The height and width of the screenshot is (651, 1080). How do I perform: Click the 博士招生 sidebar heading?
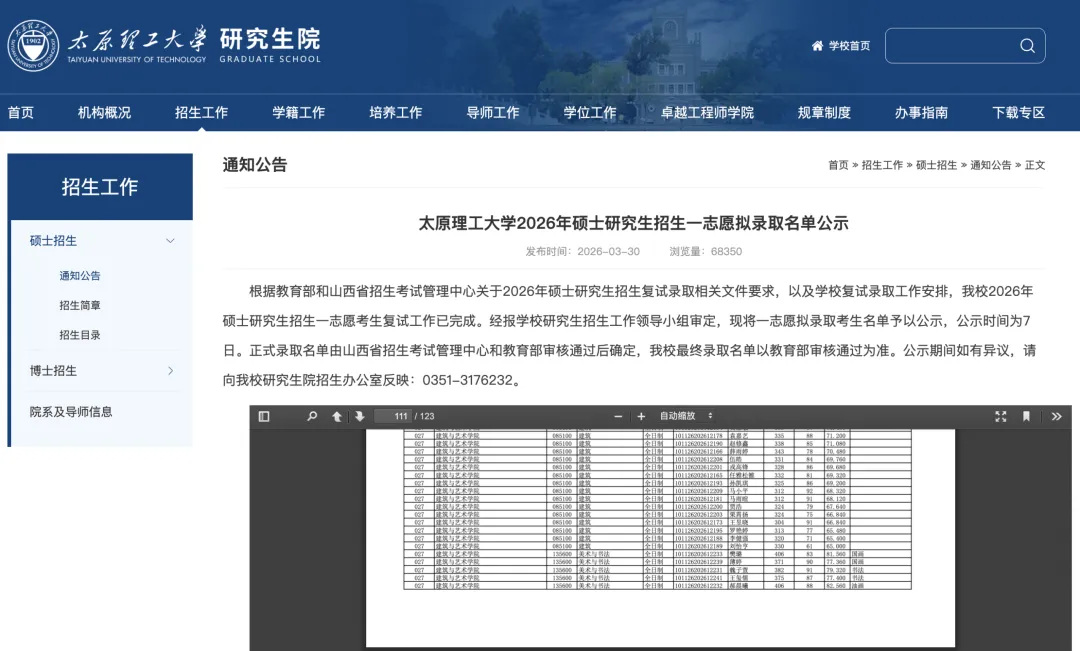53,371
